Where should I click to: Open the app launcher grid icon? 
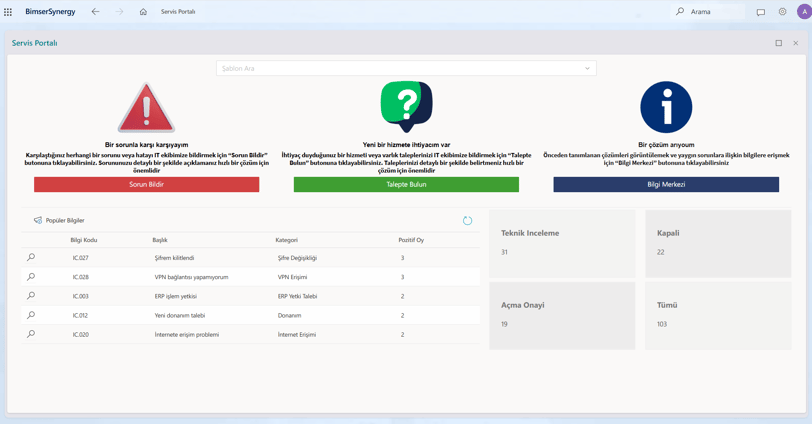point(8,12)
